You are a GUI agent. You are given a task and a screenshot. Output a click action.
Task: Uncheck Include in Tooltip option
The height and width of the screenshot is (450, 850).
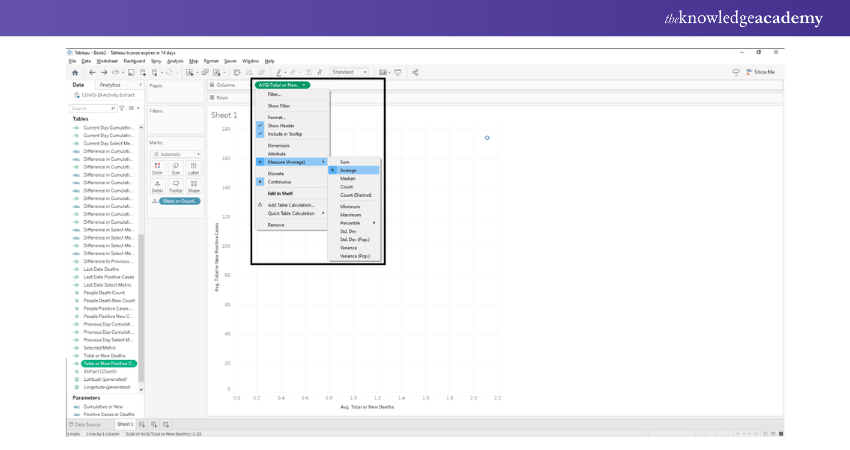(x=284, y=133)
